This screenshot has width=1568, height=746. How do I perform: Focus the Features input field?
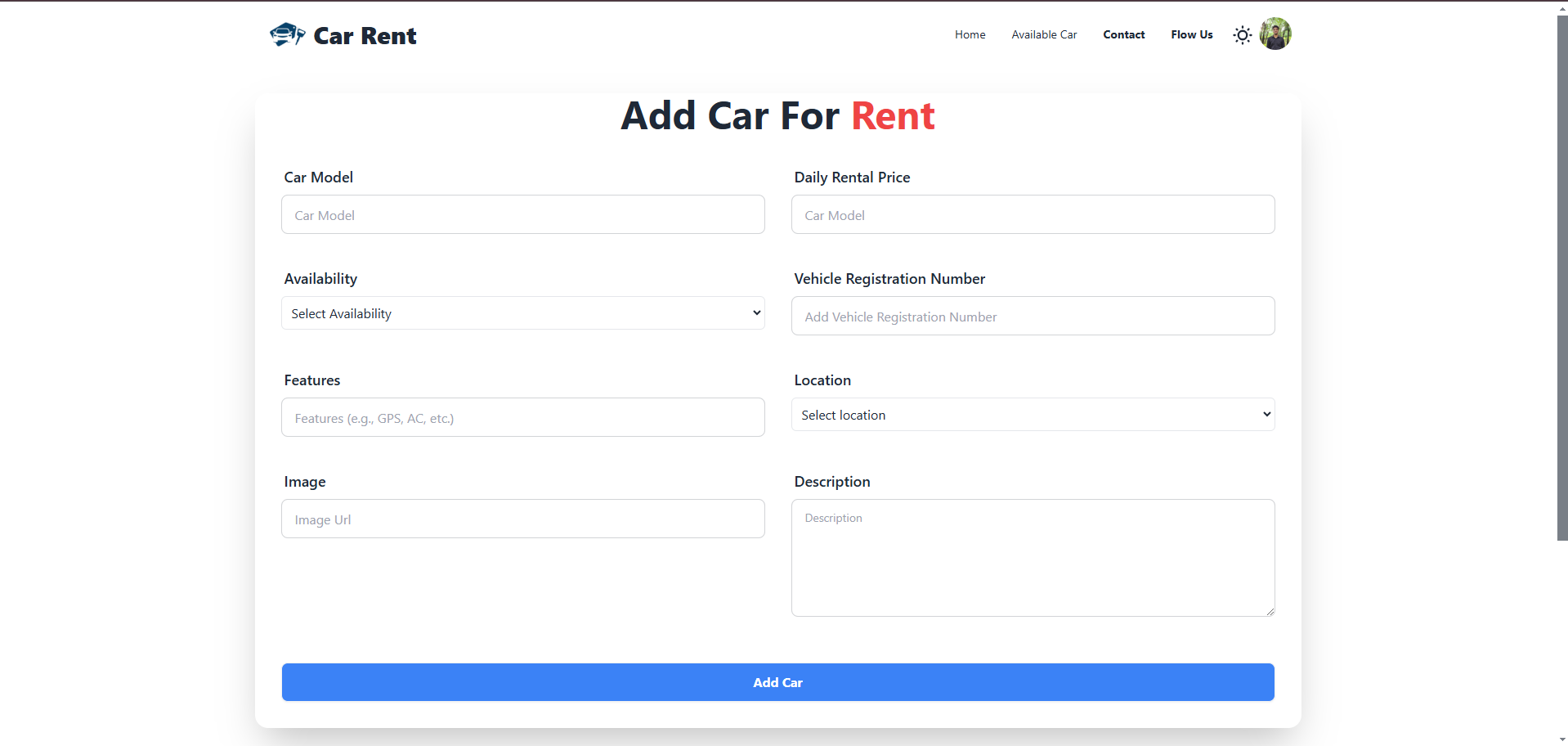523,417
